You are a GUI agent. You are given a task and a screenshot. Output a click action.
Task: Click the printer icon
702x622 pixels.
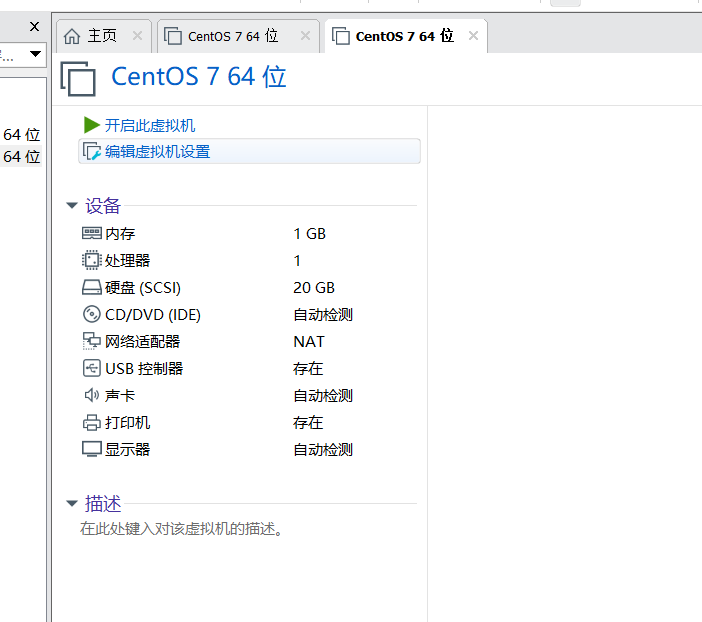[x=92, y=422]
